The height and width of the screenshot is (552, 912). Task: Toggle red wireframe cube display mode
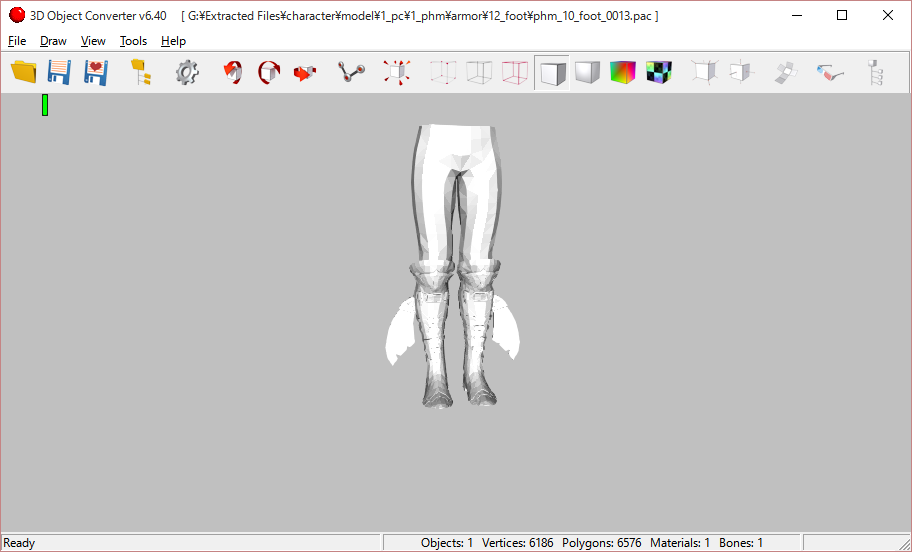pyautogui.click(x=515, y=72)
